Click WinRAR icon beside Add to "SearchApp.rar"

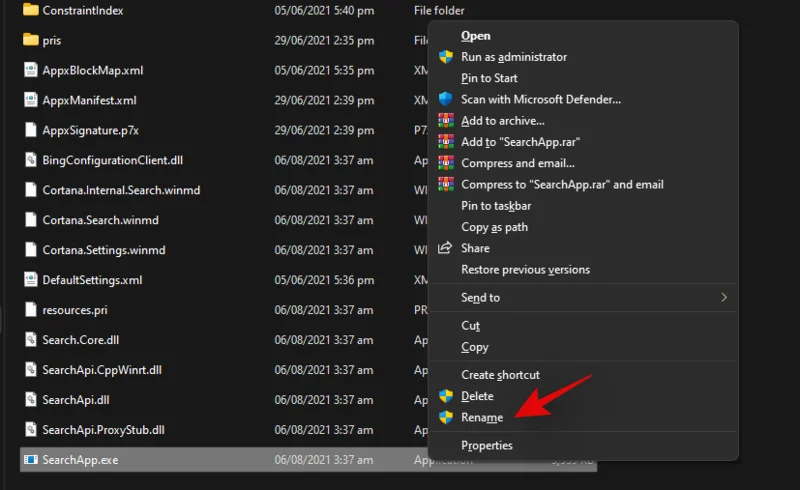point(445,141)
